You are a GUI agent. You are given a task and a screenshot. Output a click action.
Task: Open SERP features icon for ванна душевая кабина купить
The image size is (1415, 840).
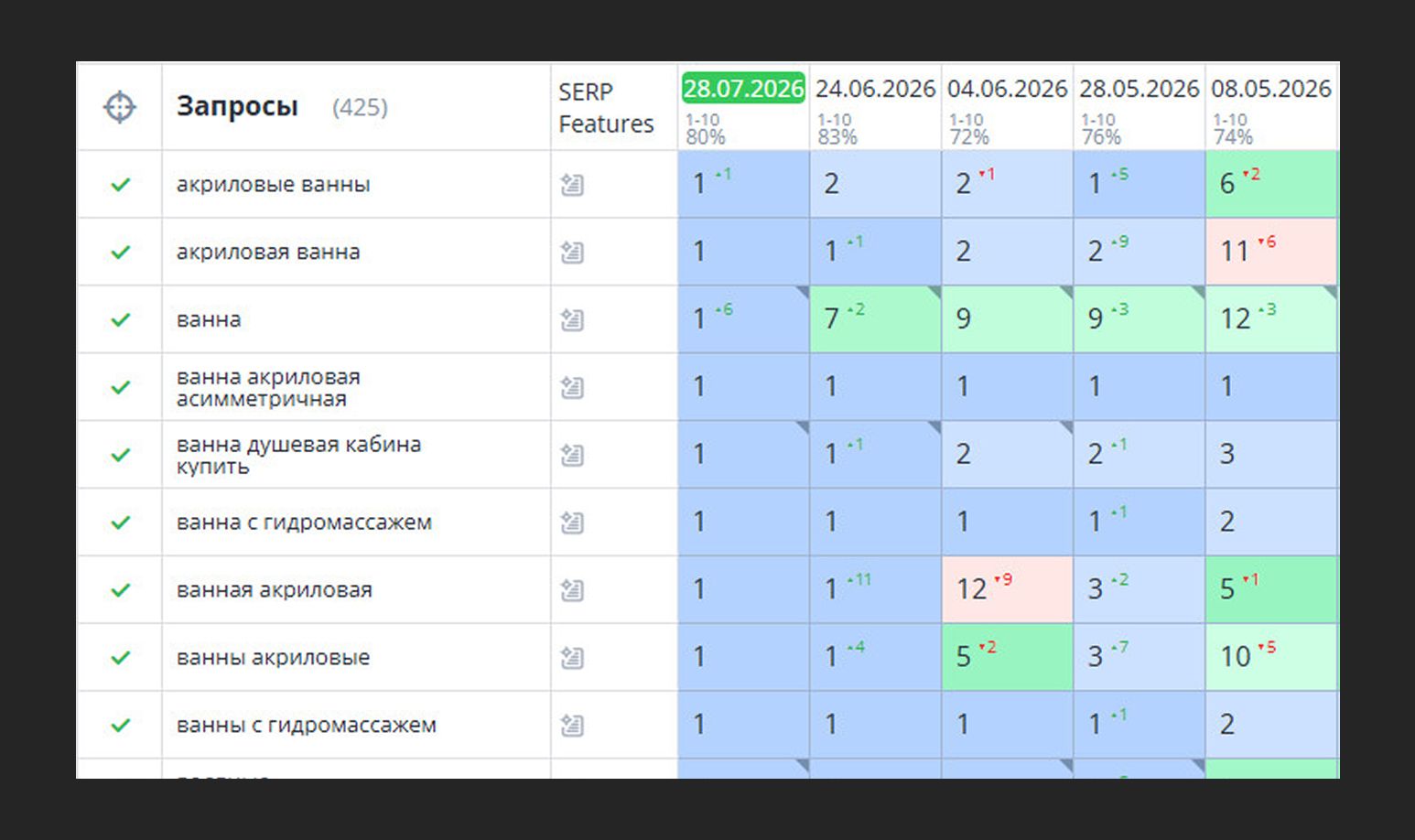[572, 455]
